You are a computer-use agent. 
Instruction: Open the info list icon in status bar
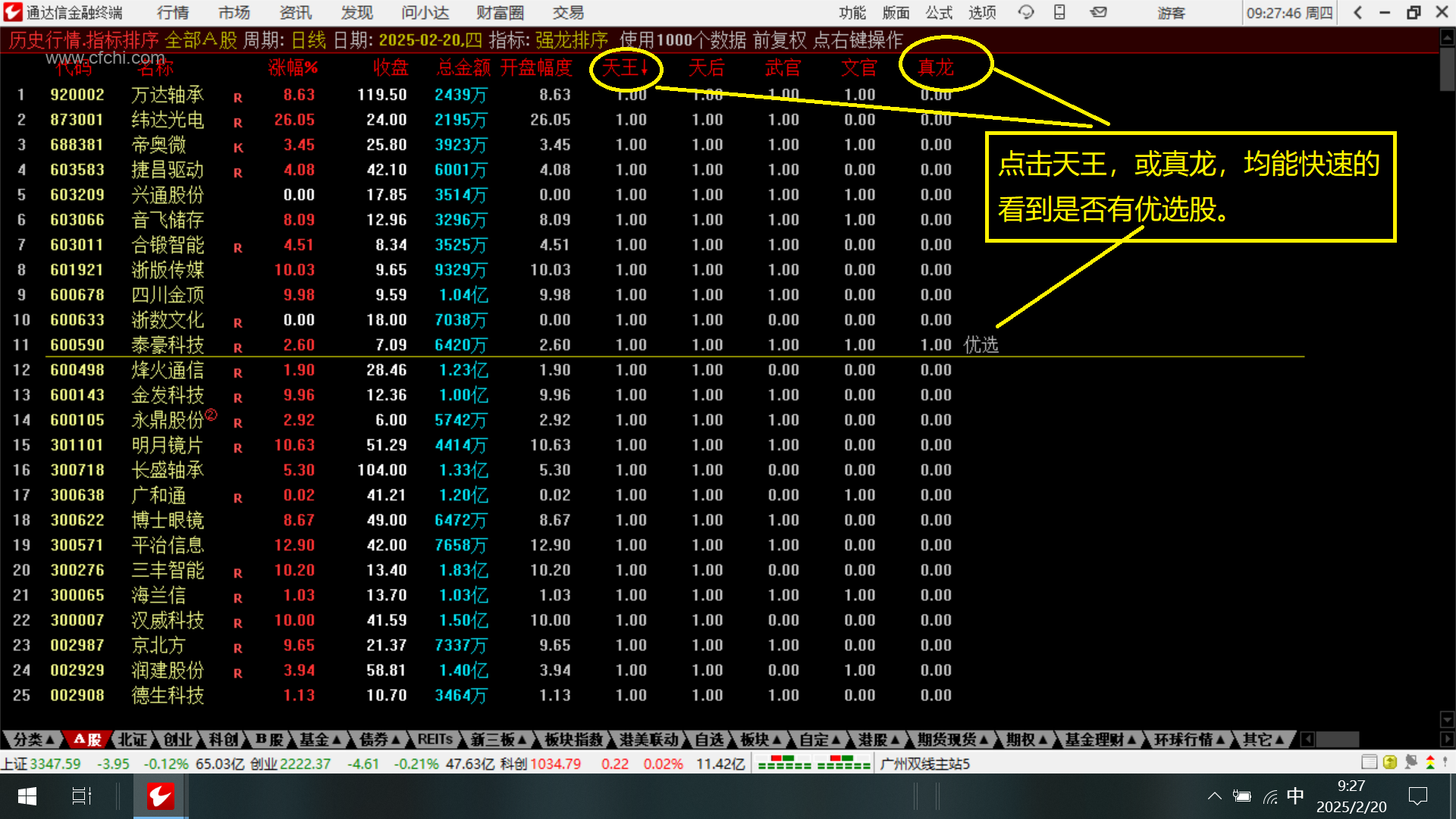coord(1369,763)
